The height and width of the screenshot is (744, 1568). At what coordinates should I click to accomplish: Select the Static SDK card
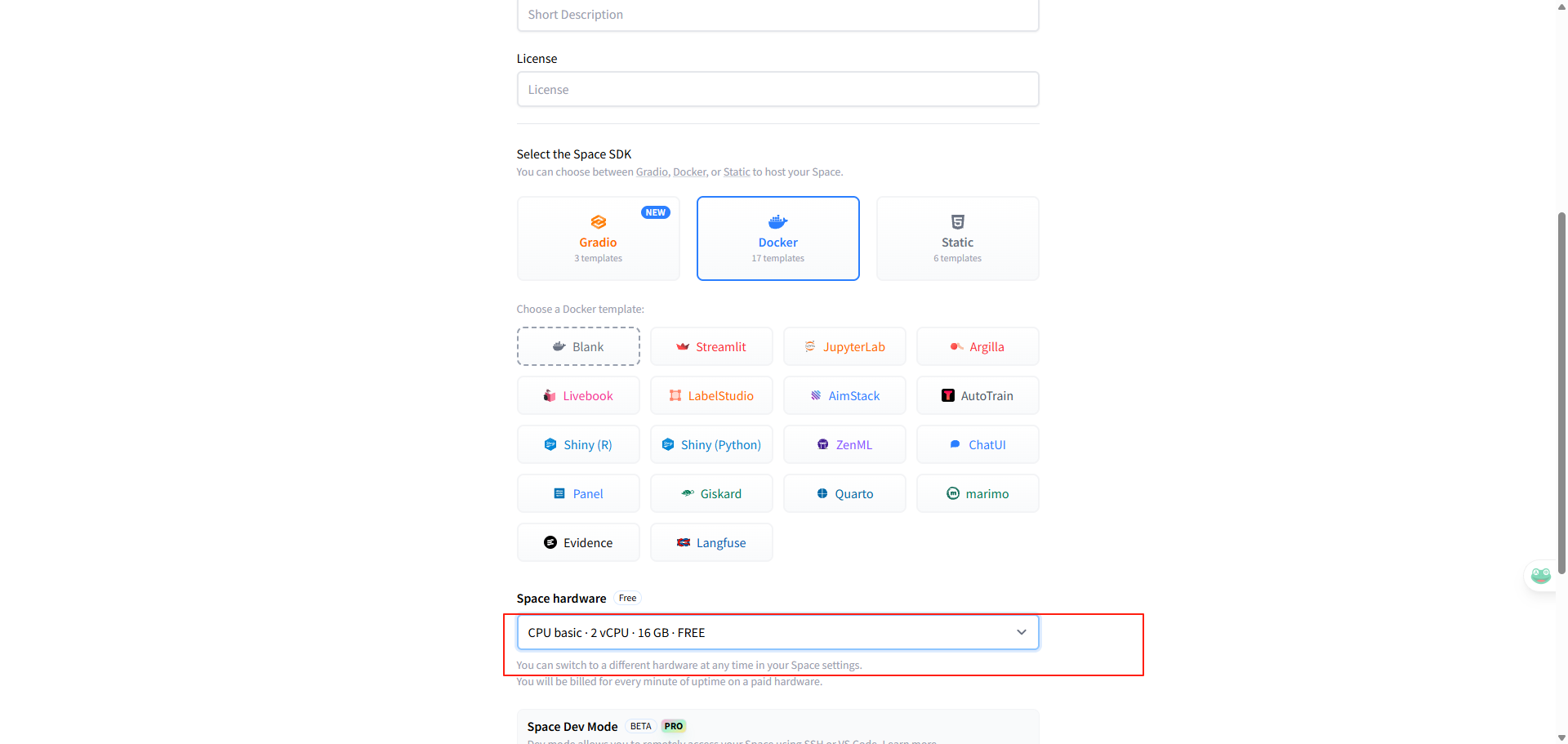coord(957,238)
